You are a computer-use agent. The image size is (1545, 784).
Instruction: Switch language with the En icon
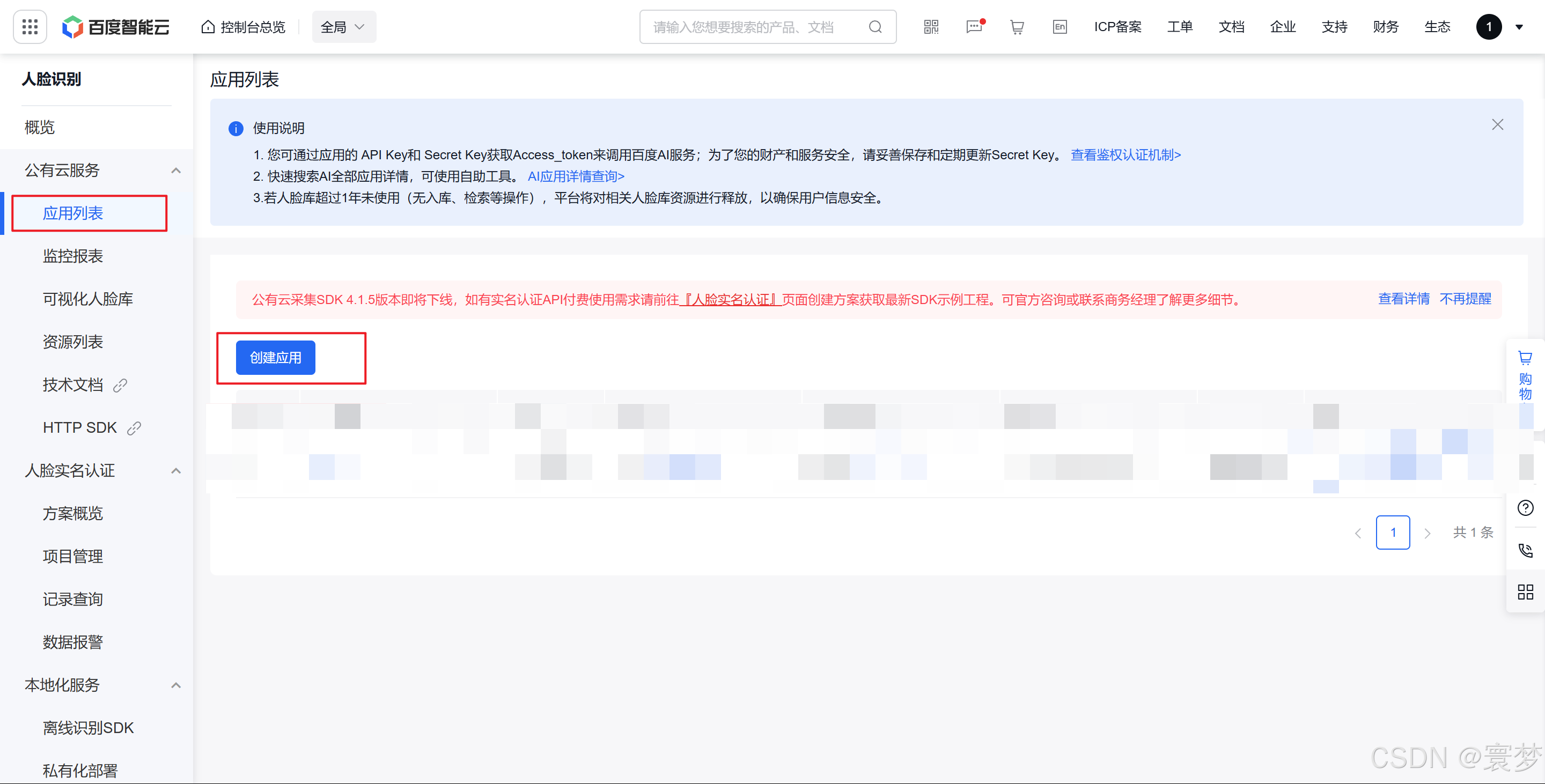coord(1060,27)
